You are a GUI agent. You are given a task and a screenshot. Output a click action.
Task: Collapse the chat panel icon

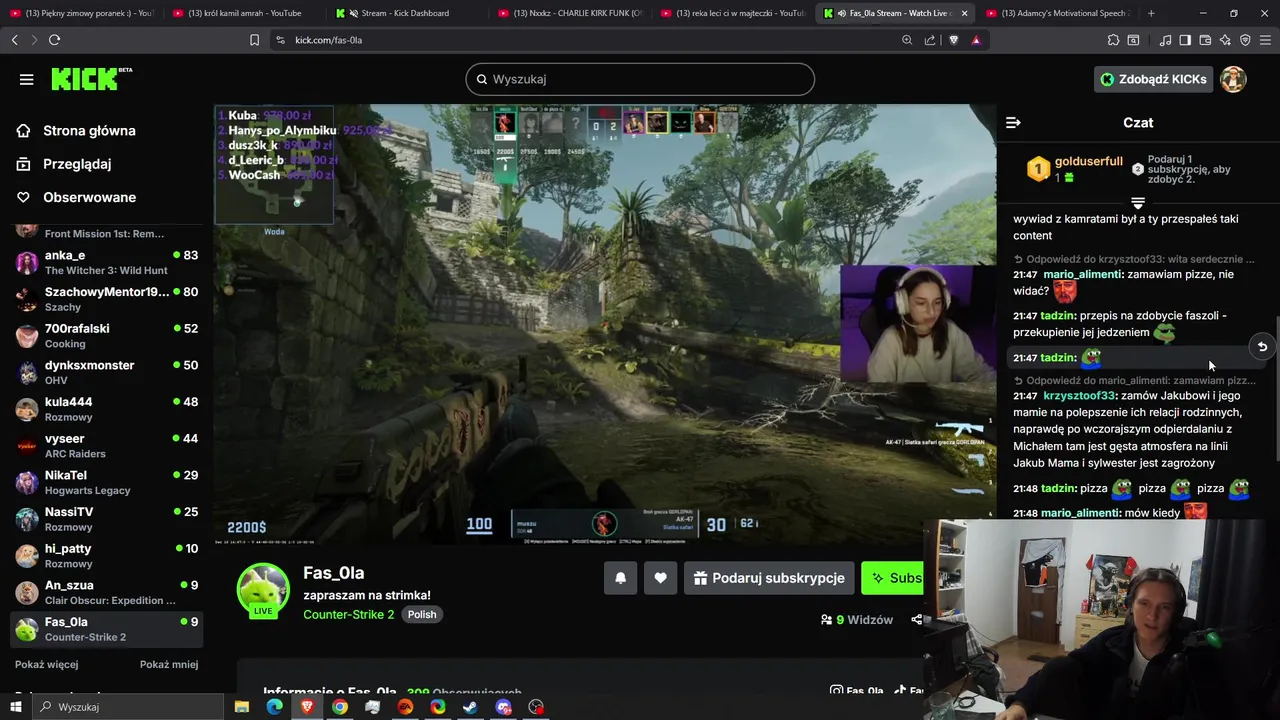tap(1013, 122)
